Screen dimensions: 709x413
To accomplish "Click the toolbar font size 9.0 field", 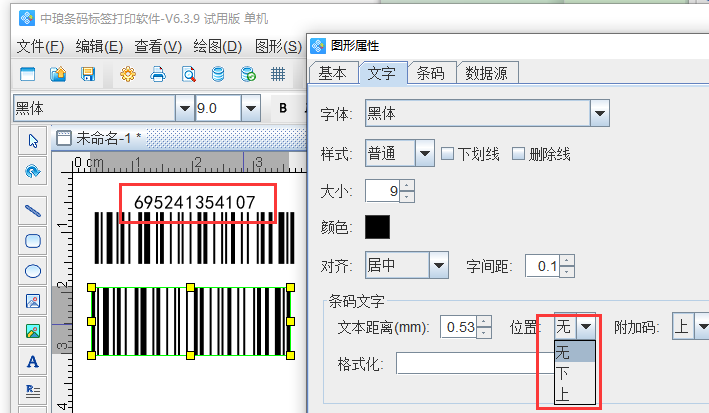I will pyautogui.click(x=218, y=108).
